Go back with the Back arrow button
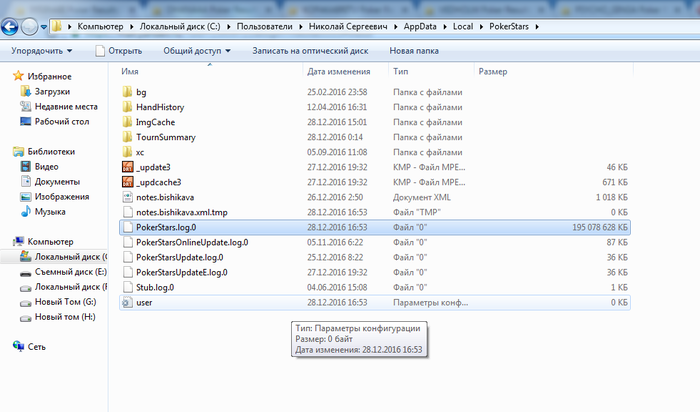 point(9,27)
